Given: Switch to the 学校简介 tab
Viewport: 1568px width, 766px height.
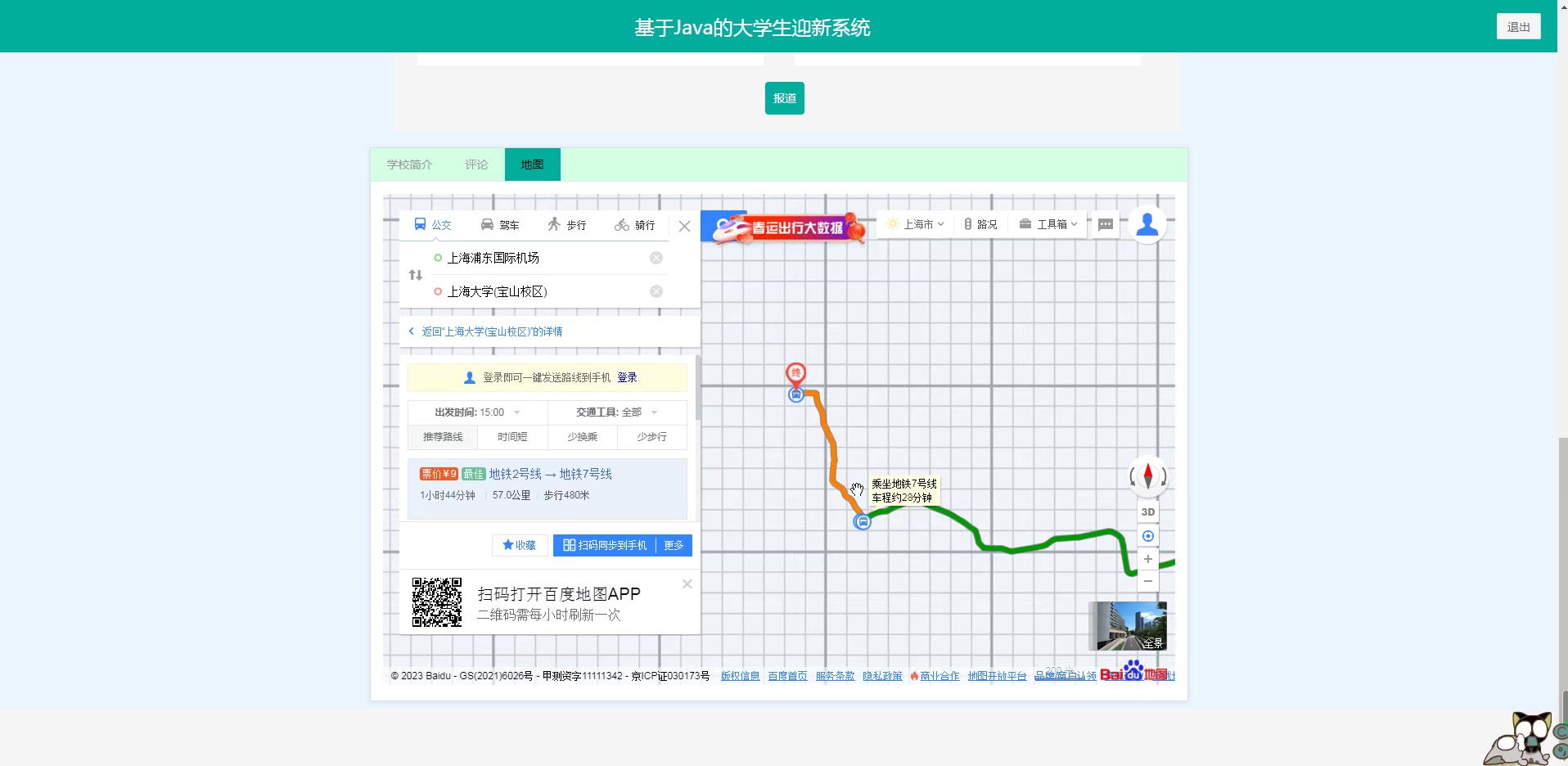Looking at the screenshot, I should (410, 164).
